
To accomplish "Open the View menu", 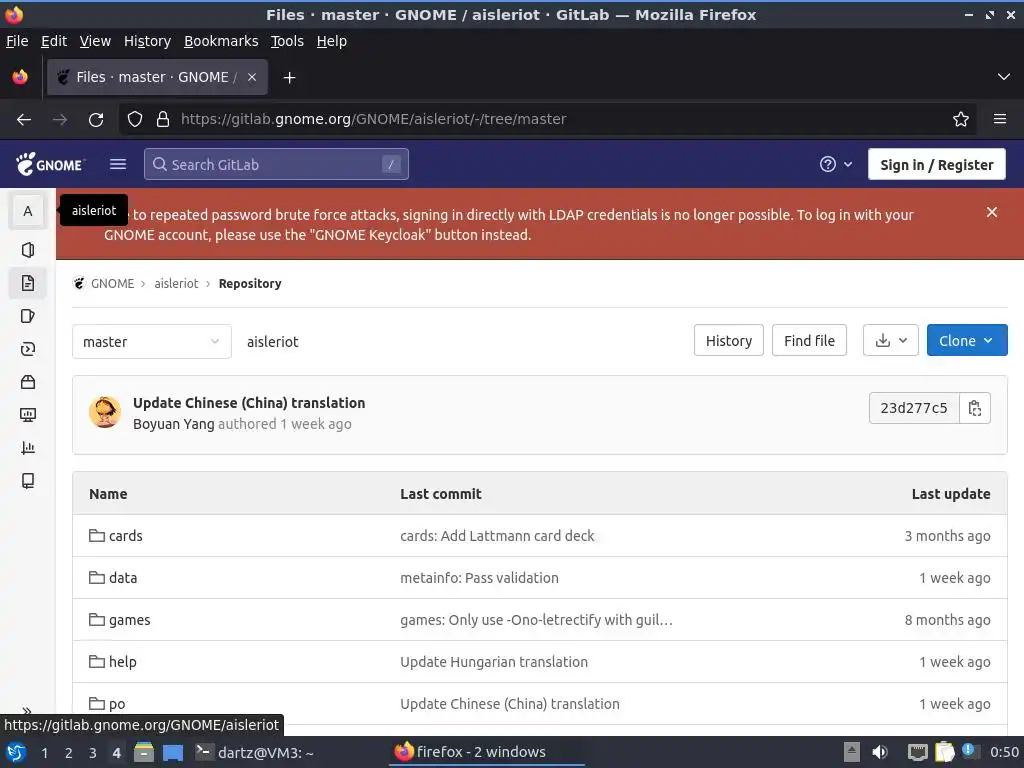I will [x=95, y=41].
